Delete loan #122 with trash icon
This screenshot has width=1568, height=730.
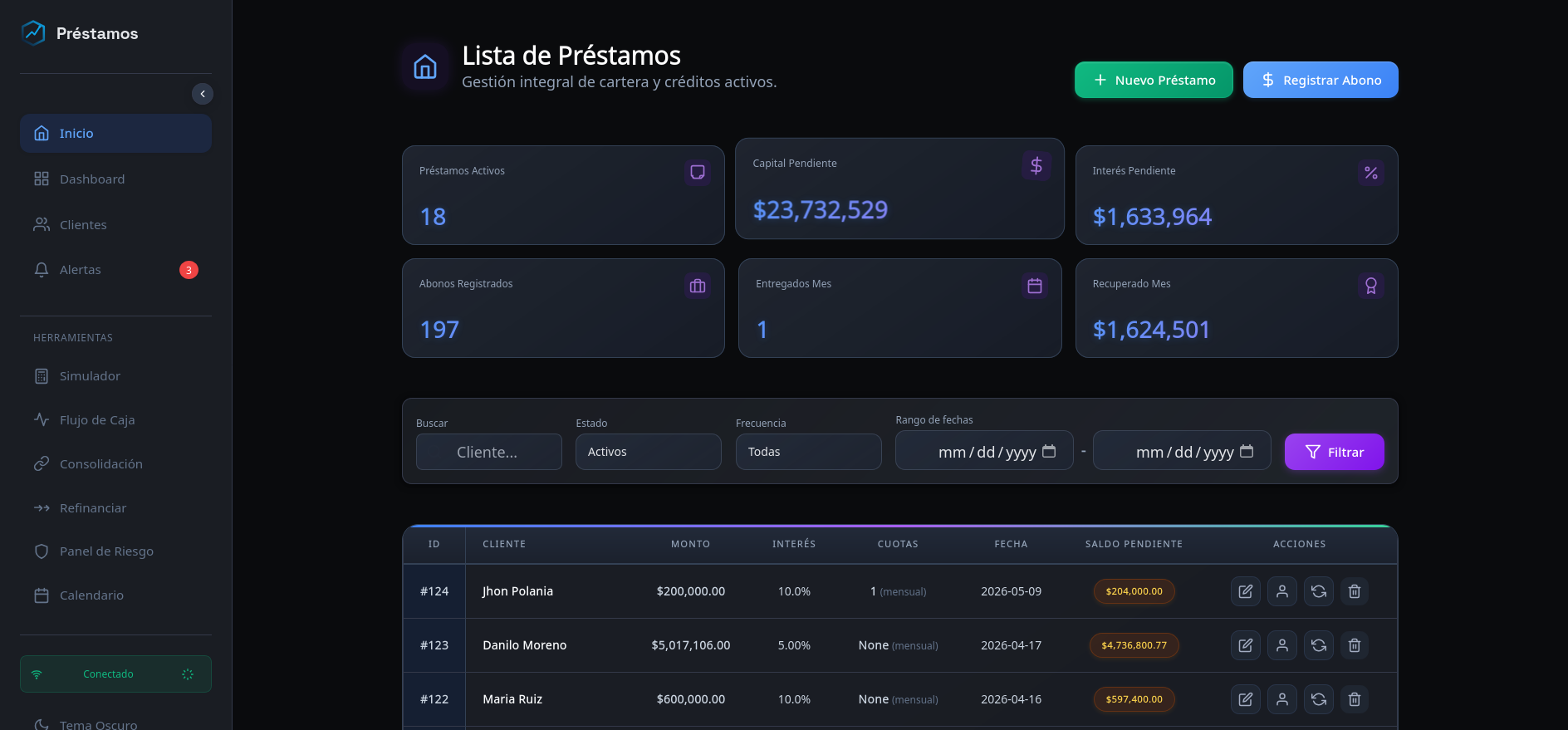1355,699
